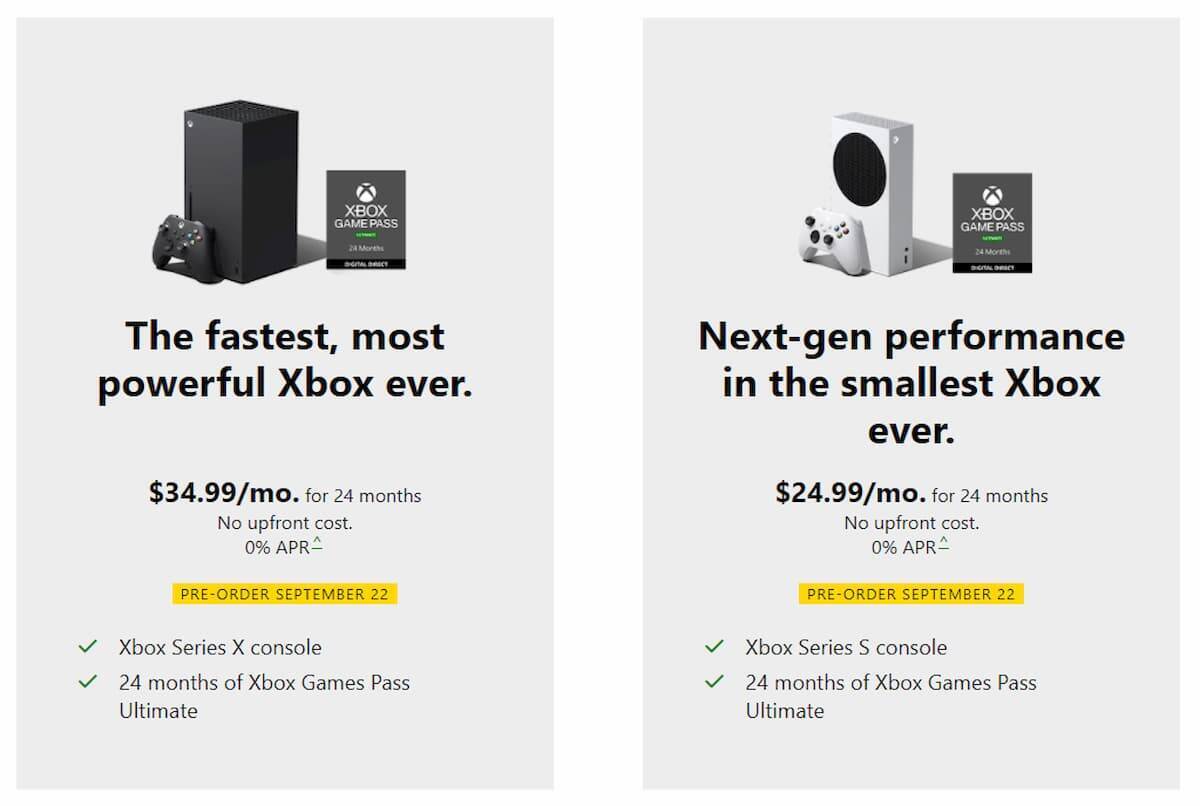1200x806 pixels.
Task: Click checkmark next to Xbox Series S console
Action: coord(714,647)
